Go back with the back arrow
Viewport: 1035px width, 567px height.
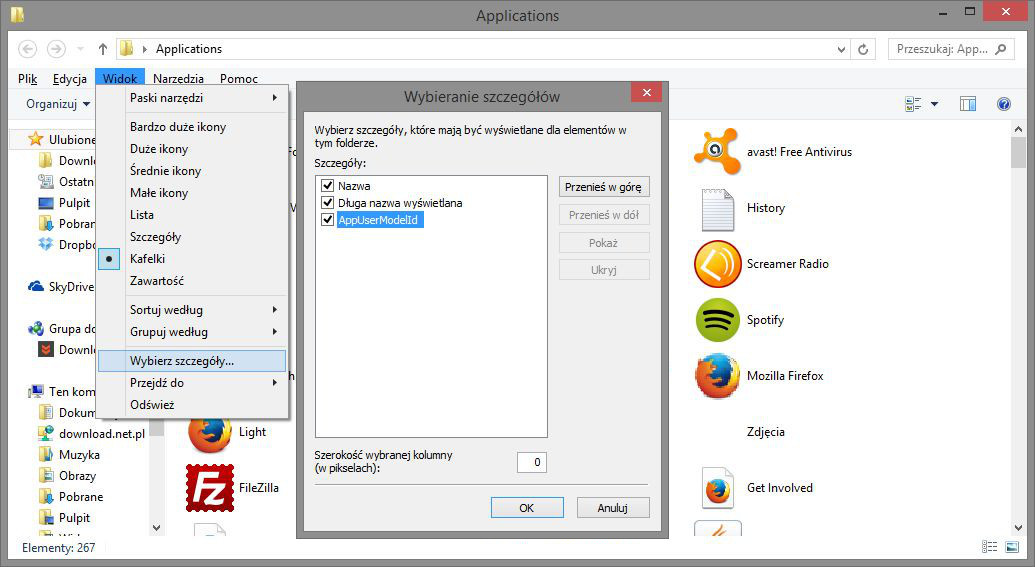coord(27,49)
